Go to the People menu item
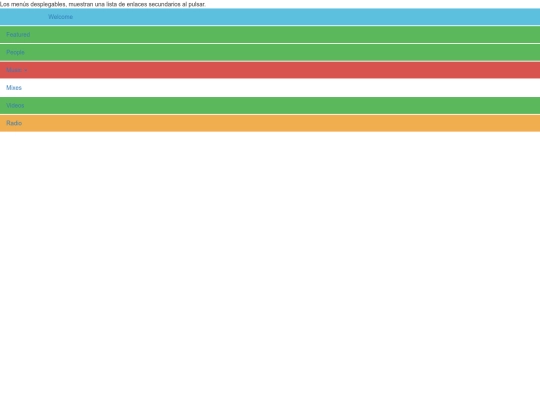The image size is (540, 405). tap(270, 52)
